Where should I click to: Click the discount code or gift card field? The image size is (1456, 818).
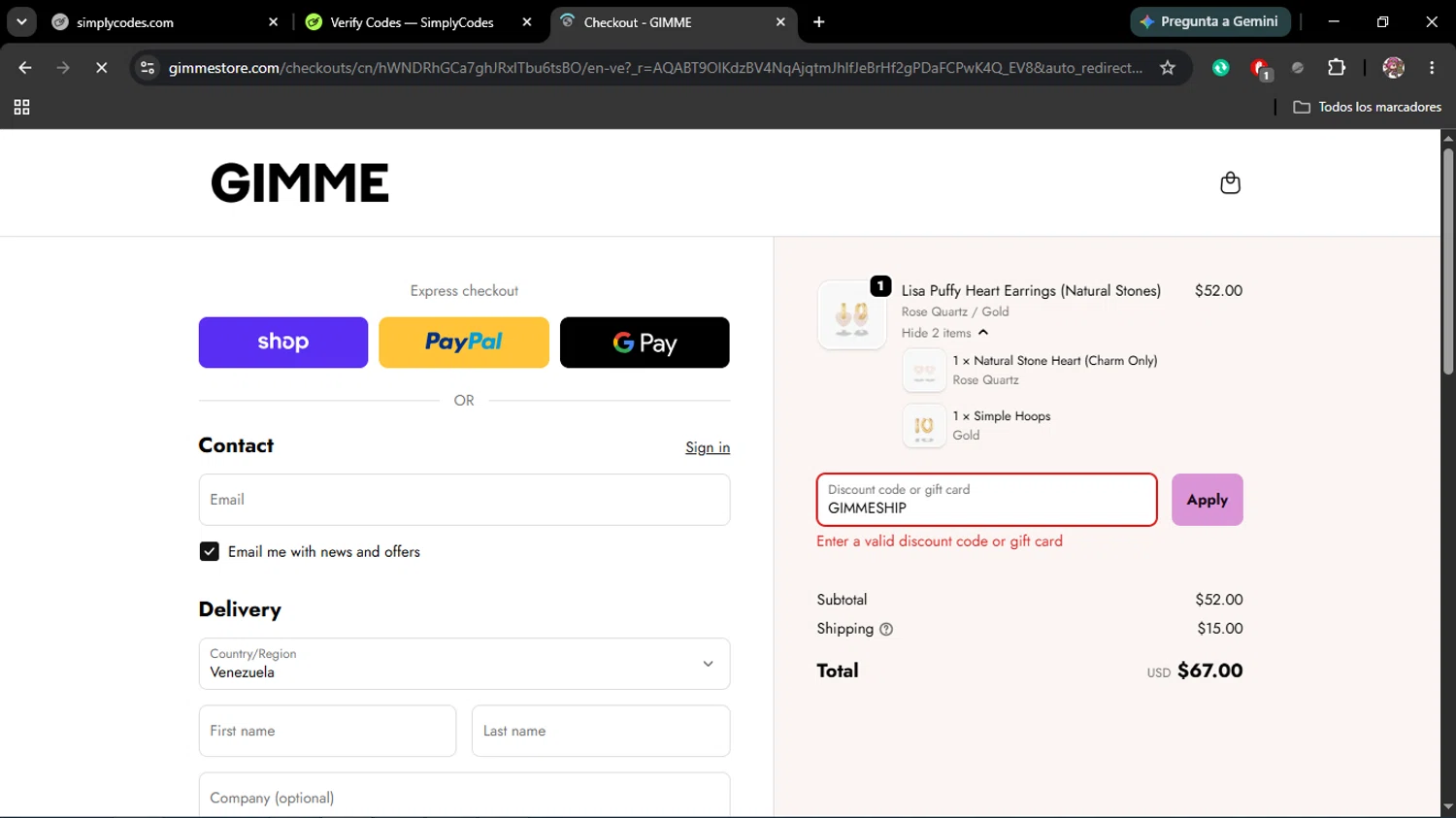(987, 500)
